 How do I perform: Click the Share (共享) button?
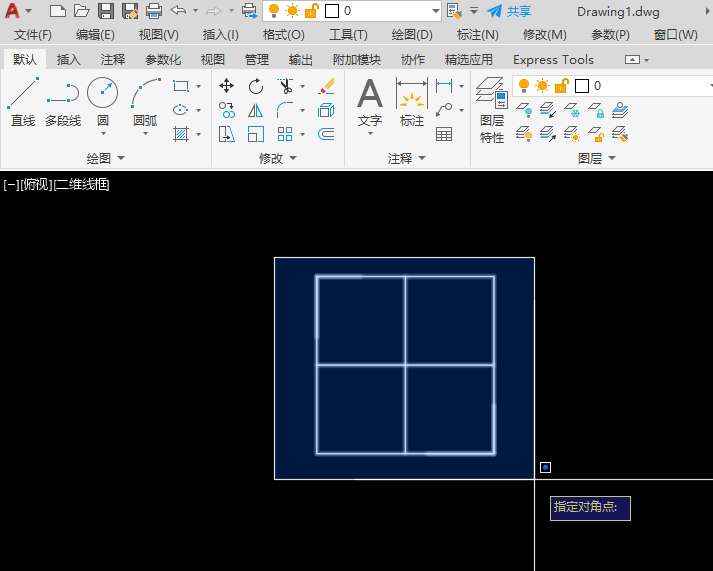[x=509, y=11]
